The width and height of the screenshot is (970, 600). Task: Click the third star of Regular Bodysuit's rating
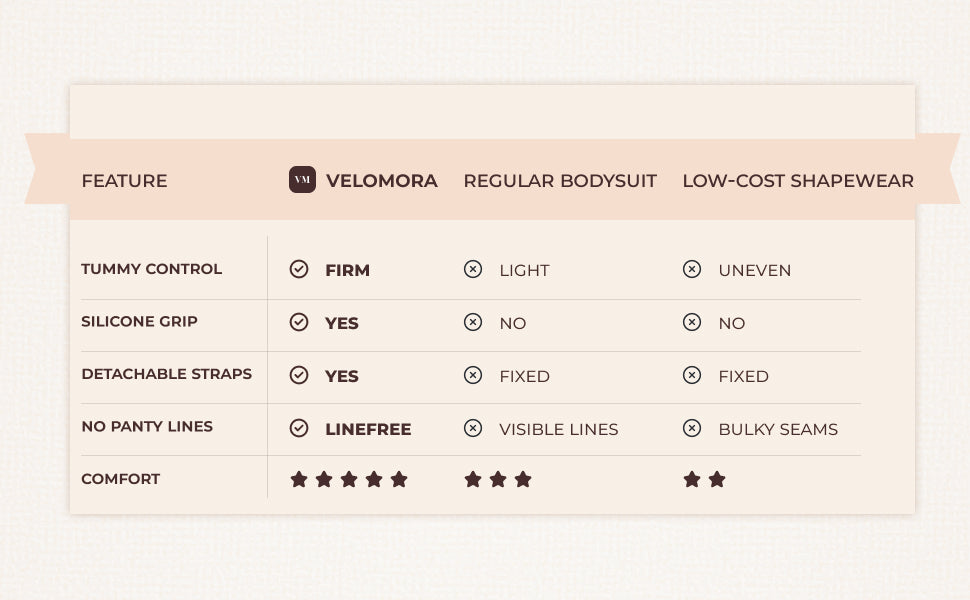point(523,479)
